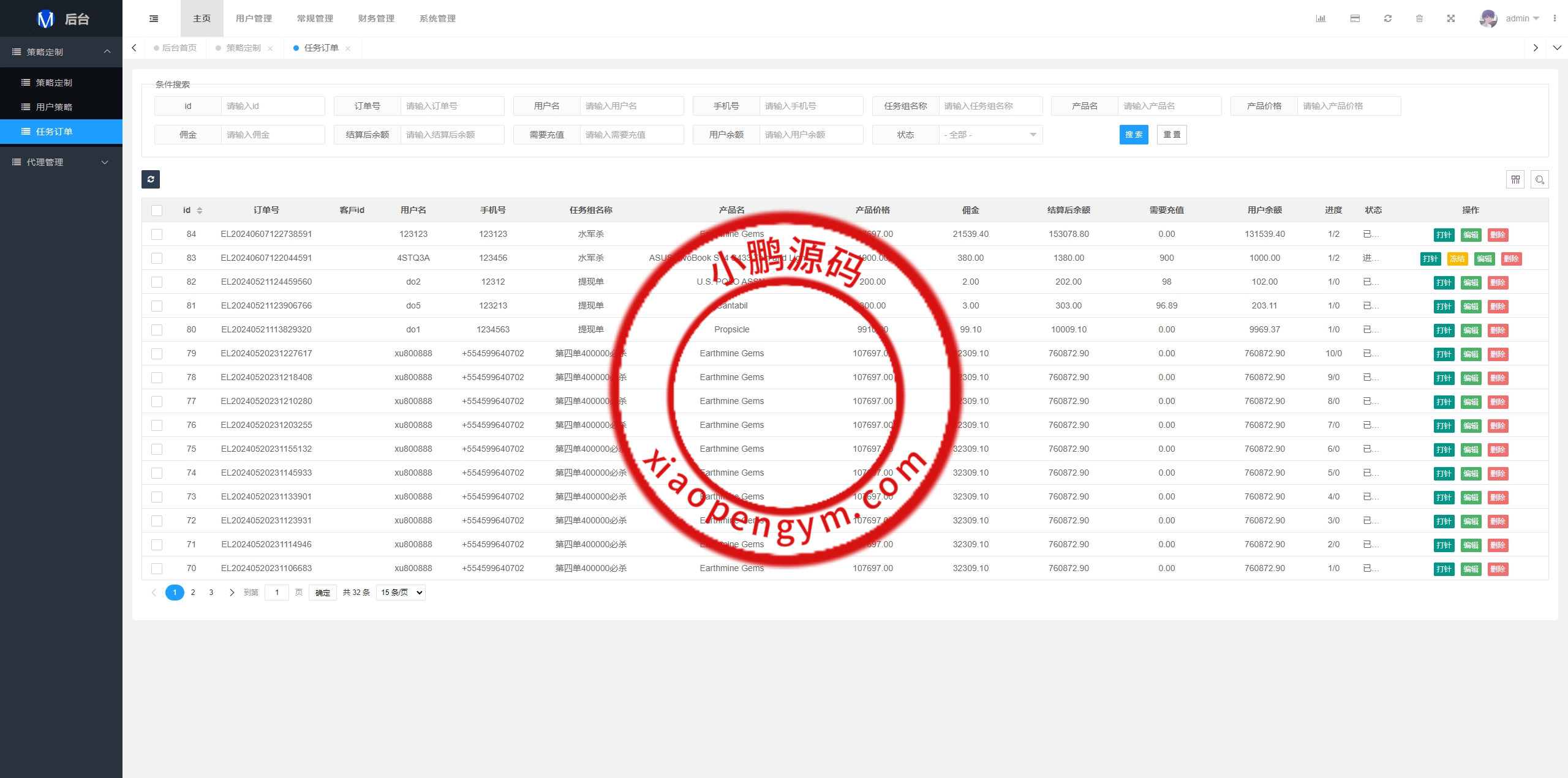Click the sidebar collapse icon in header
Screen dimensions: 1568x778
click(154, 18)
